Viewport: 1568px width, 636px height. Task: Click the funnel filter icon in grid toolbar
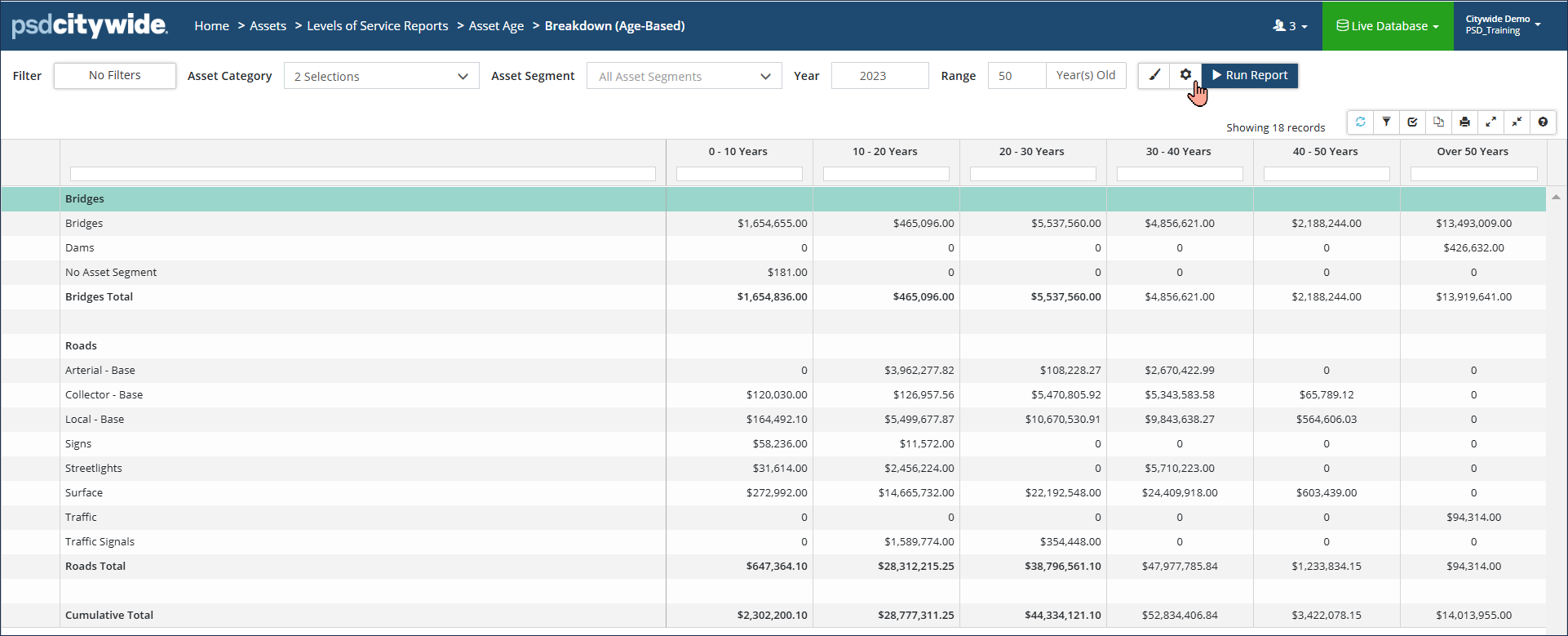[x=1386, y=122]
